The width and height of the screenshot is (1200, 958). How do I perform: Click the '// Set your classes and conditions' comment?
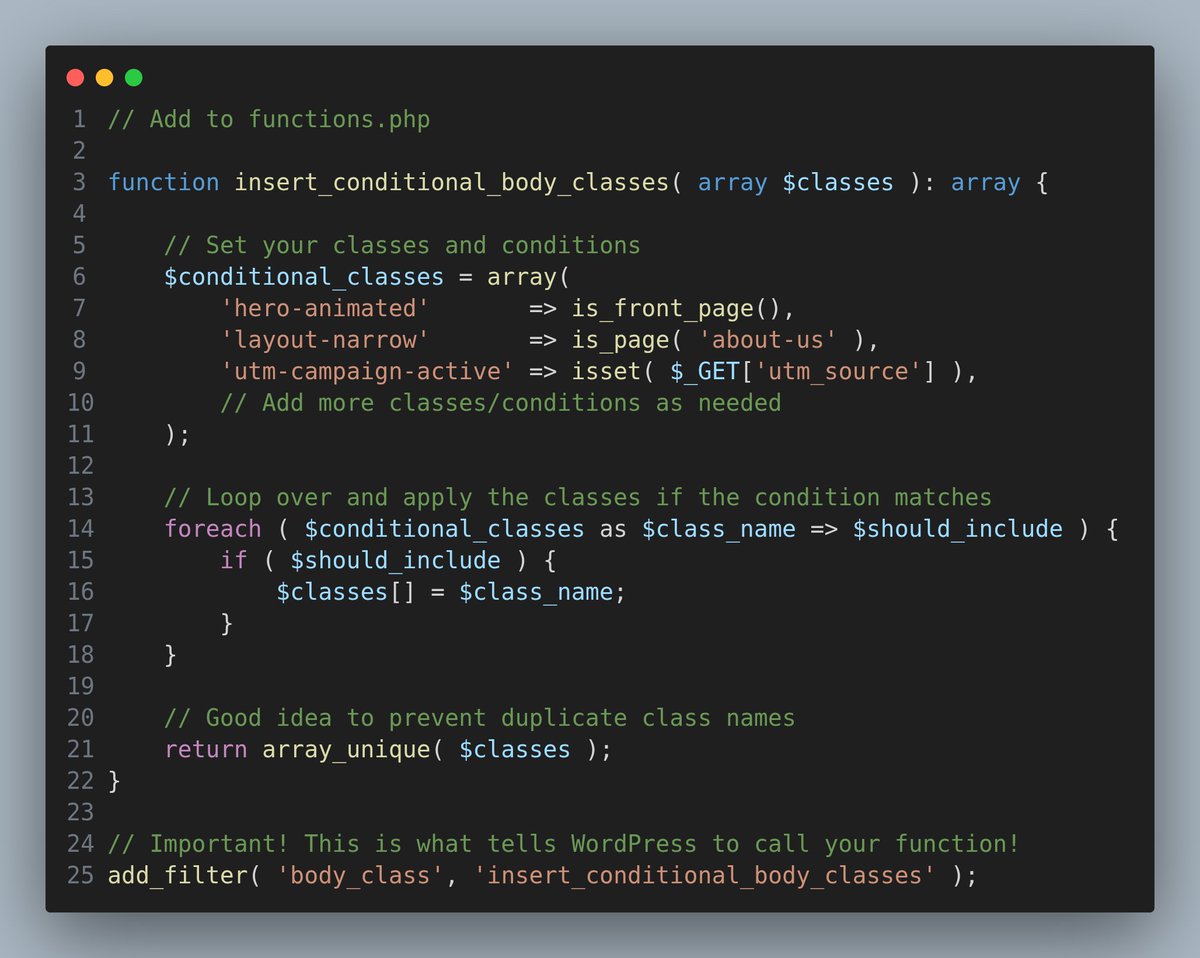402,246
